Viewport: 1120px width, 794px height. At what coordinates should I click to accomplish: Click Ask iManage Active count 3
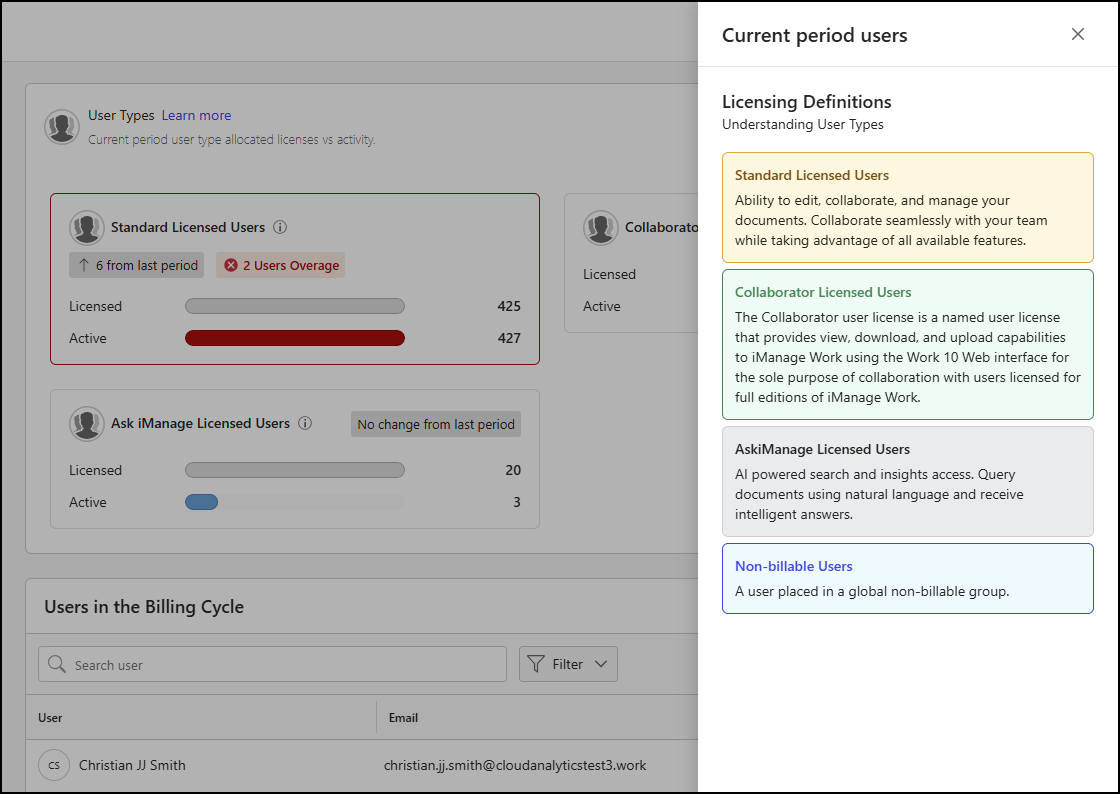click(516, 502)
